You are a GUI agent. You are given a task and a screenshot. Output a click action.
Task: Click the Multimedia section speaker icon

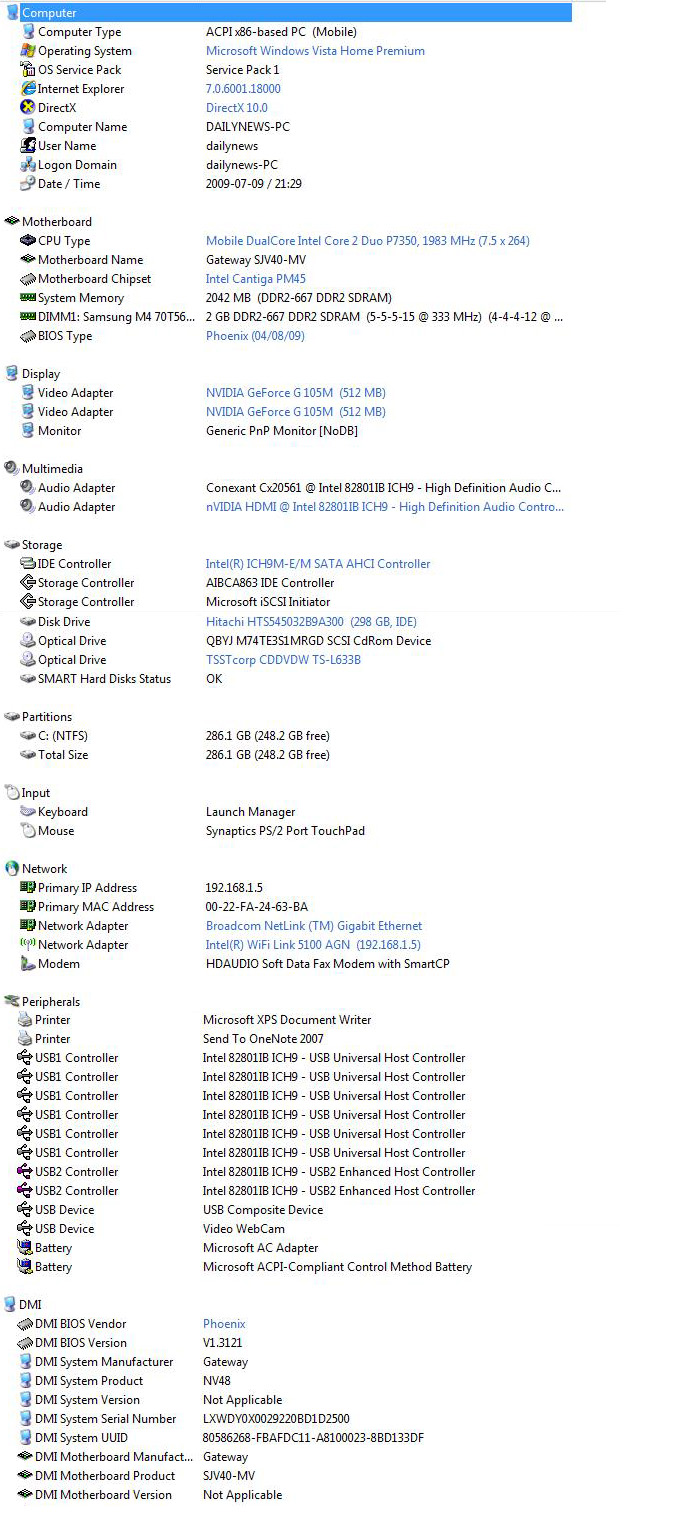(12, 469)
